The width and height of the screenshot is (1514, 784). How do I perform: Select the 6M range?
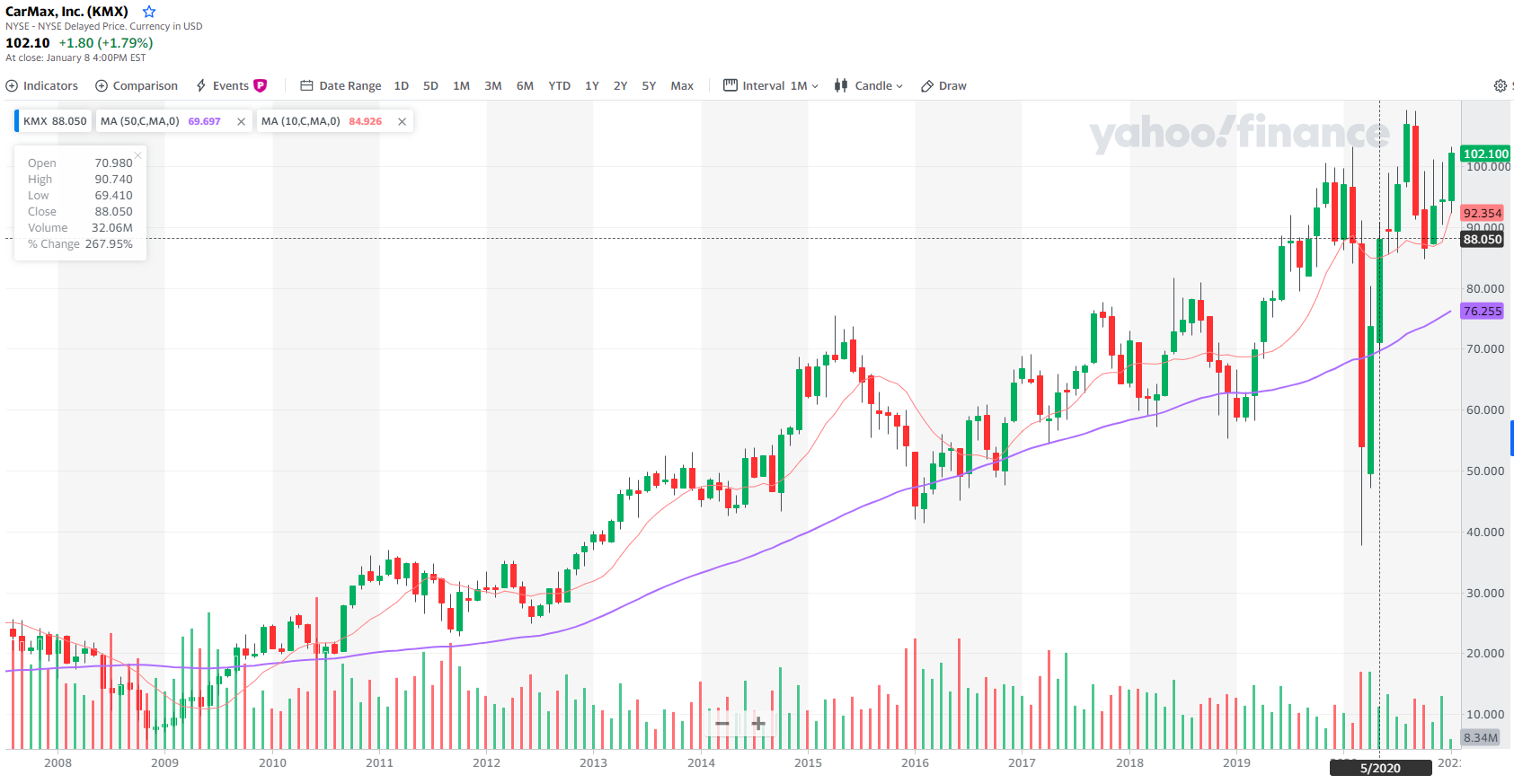[x=525, y=86]
